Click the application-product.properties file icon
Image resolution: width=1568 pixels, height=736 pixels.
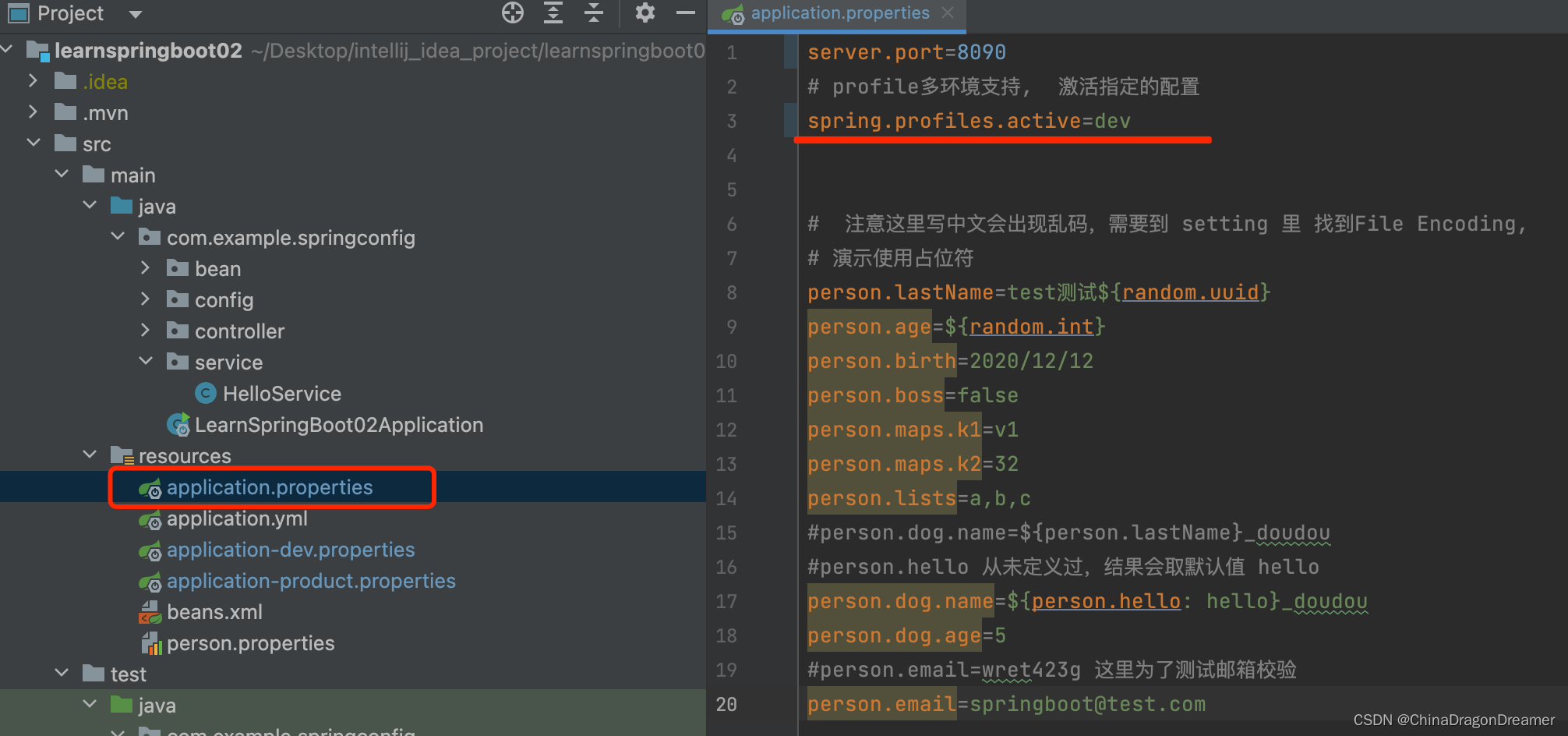coord(150,582)
